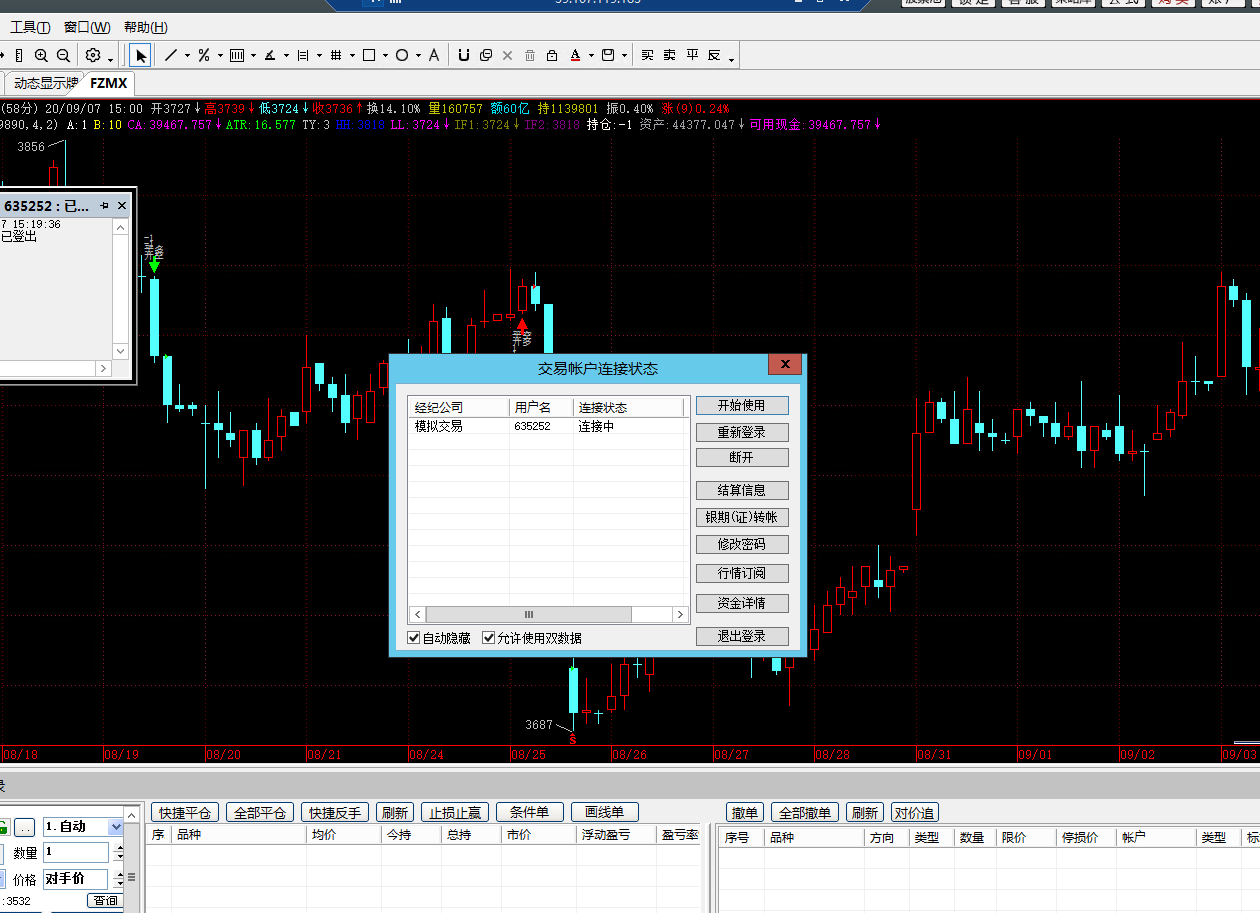Close the 交易帐户连接状态 dialog
1260x913 pixels.
[x=785, y=365]
